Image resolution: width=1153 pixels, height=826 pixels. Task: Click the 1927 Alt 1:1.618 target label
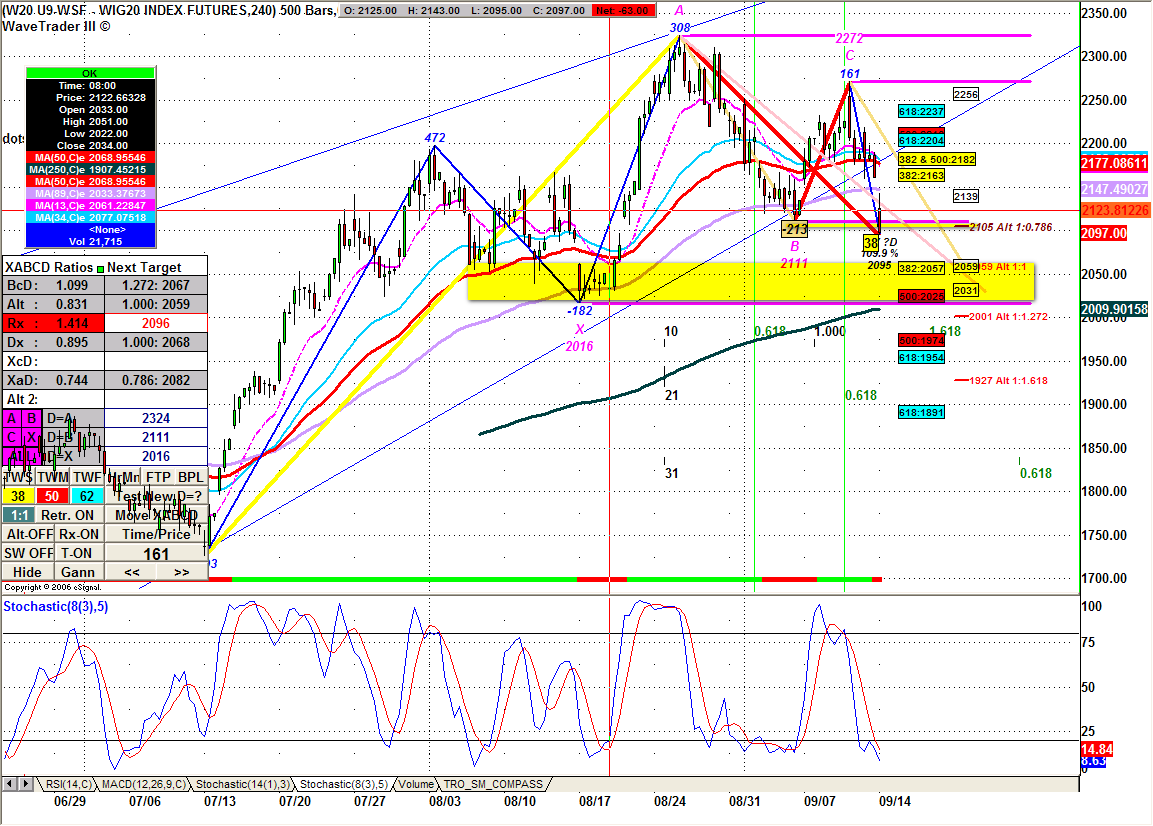[x=1008, y=380]
